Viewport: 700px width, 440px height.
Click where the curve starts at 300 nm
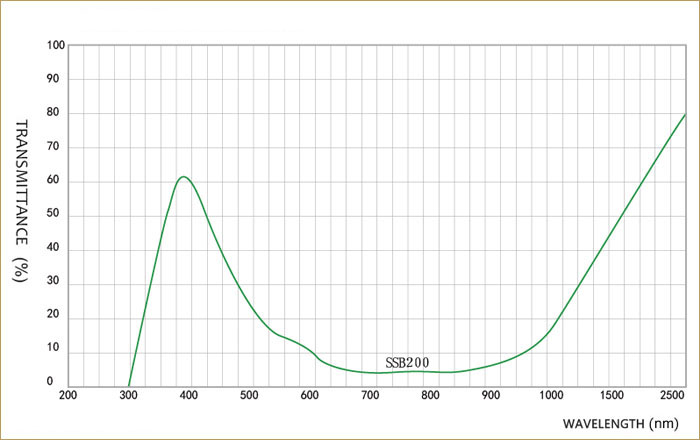pos(129,386)
